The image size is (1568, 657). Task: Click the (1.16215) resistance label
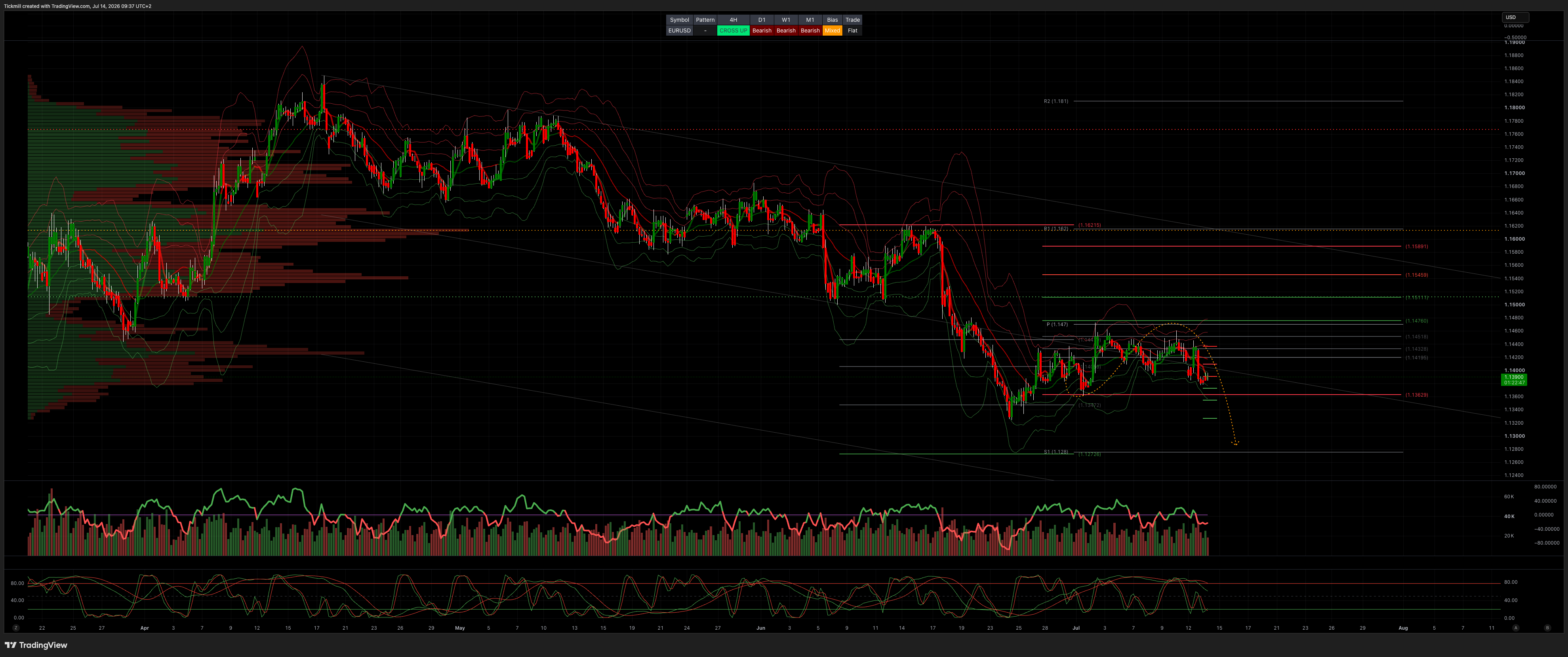(1090, 225)
